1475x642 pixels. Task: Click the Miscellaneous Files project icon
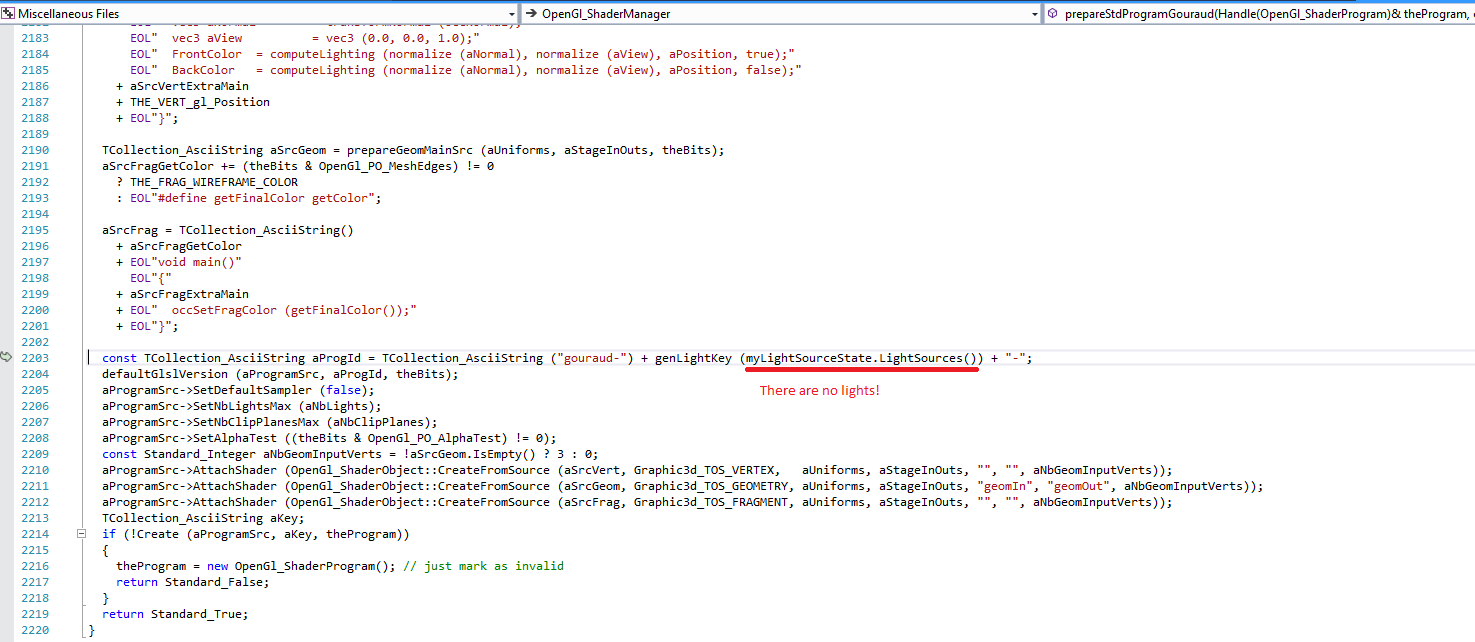point(9,14)
